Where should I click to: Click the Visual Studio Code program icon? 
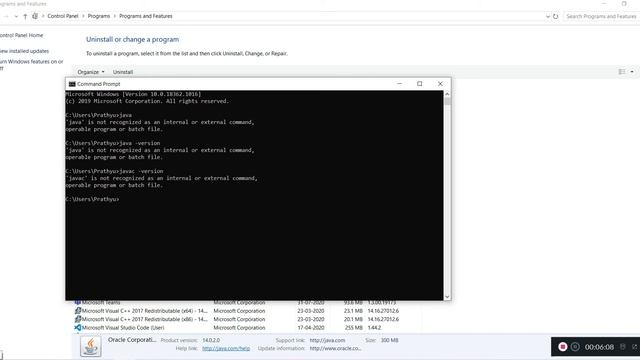tap(78, 328)
